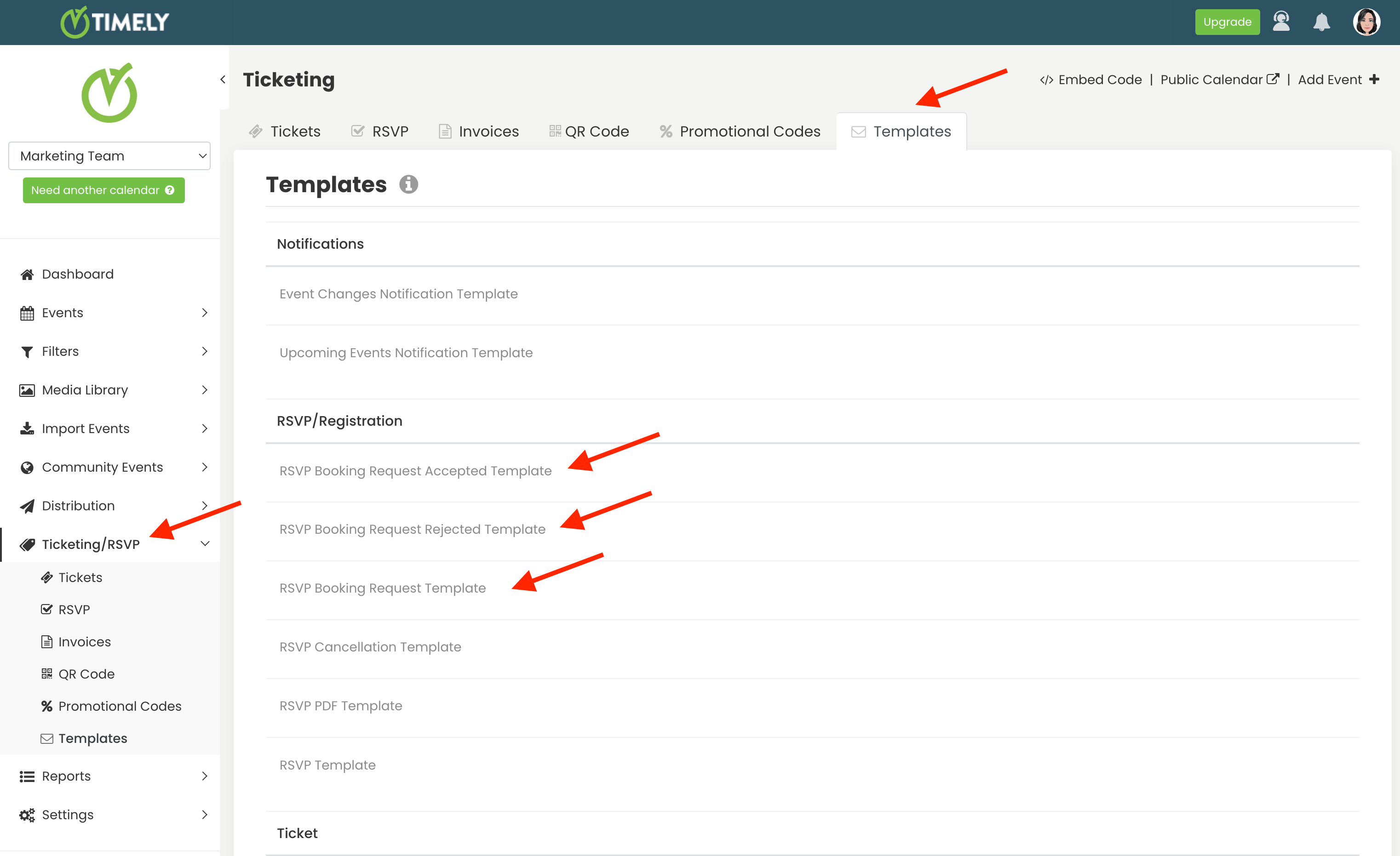Click the Distribution paper plane icon
Viewport: 1400px width, 856px height.
27,506
